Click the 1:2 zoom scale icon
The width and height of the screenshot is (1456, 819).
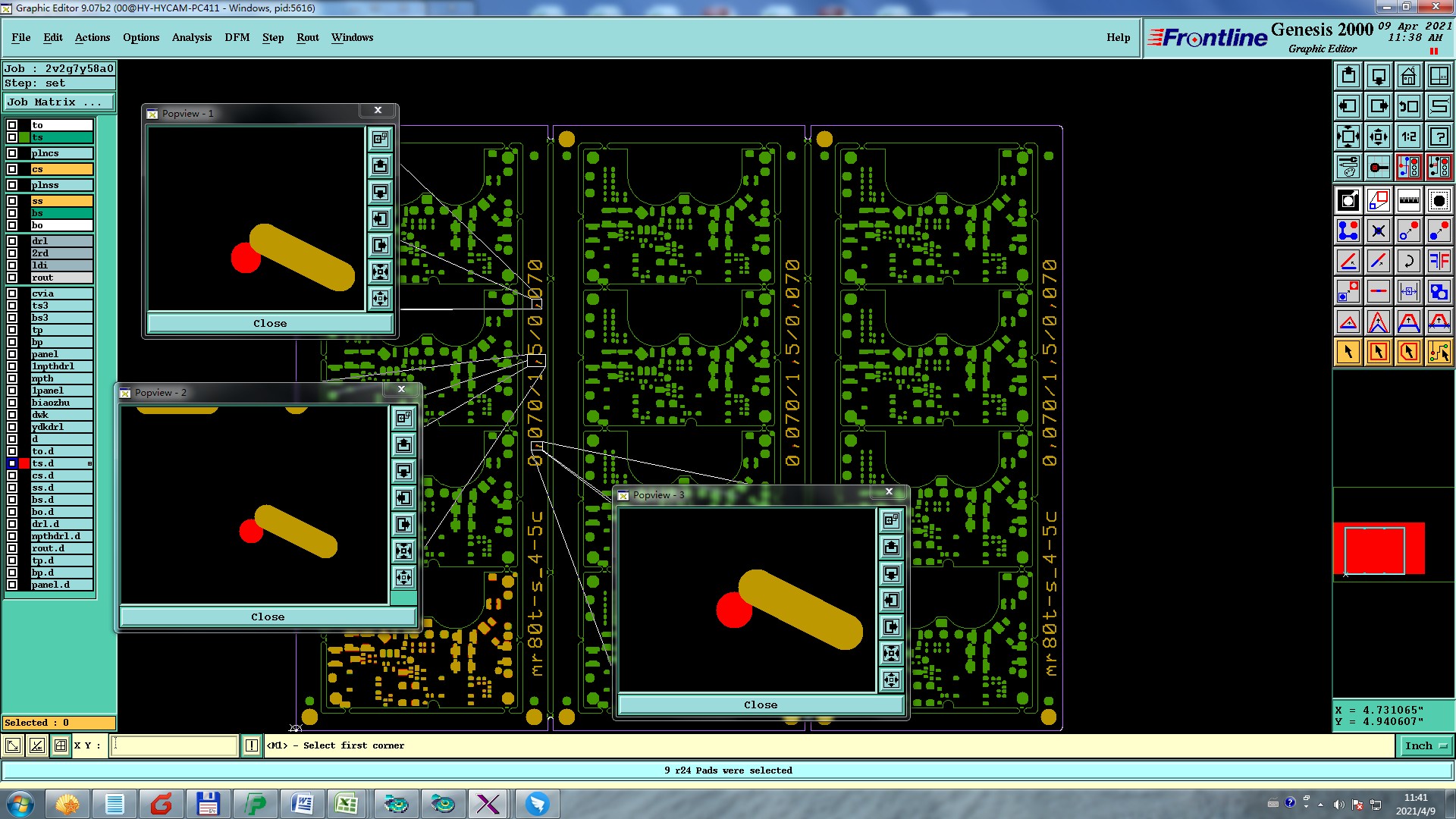point(1408,136)
